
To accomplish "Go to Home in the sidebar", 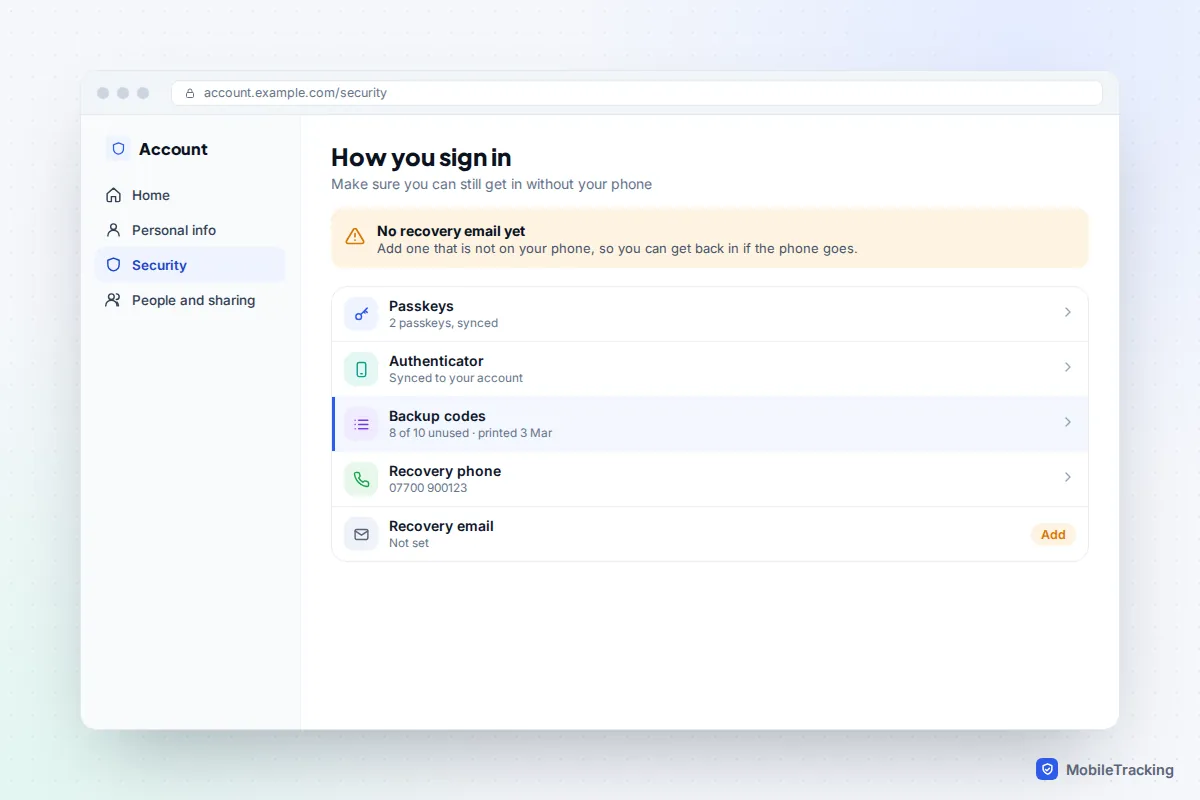I will 190,195.
